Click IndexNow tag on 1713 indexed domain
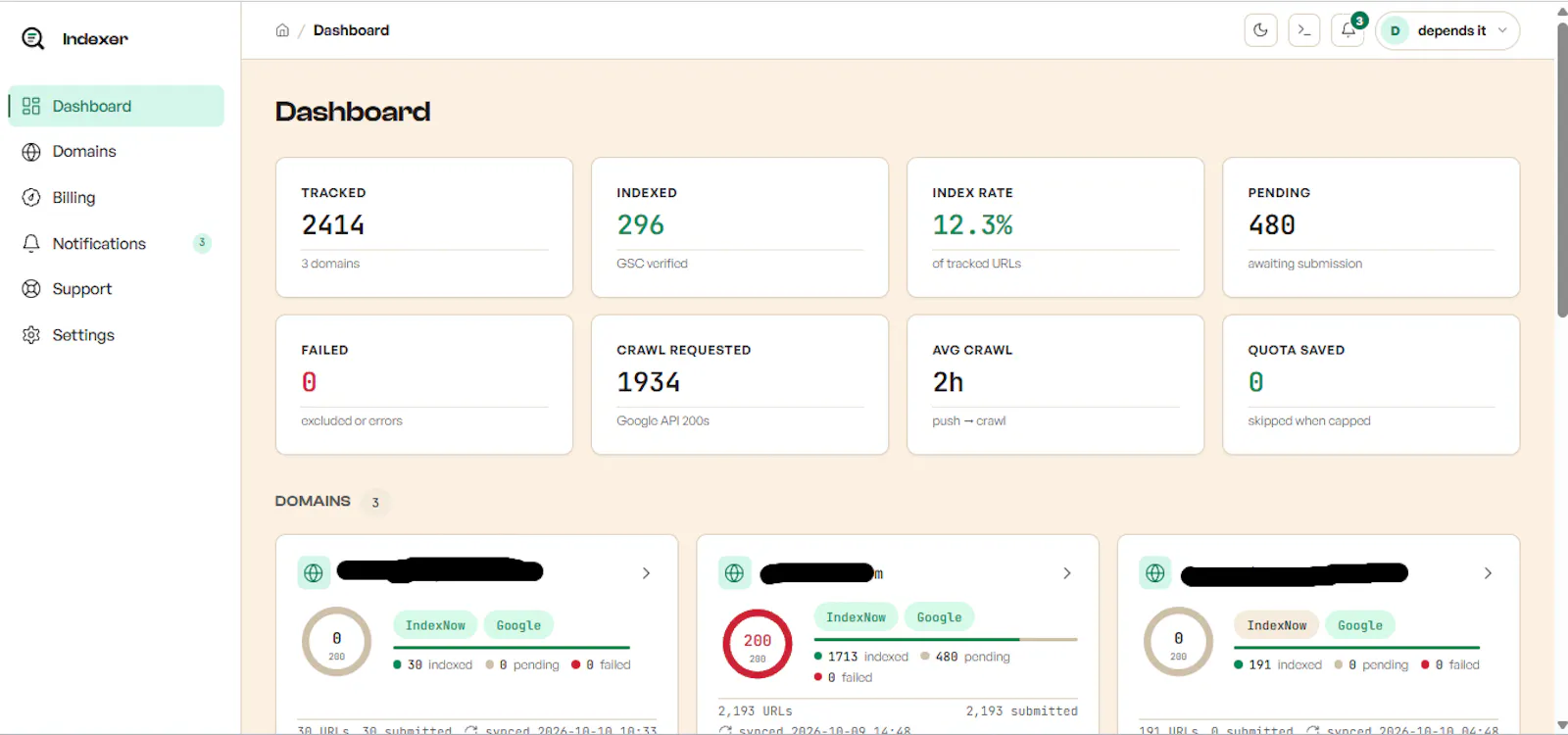 click(856, 617)
